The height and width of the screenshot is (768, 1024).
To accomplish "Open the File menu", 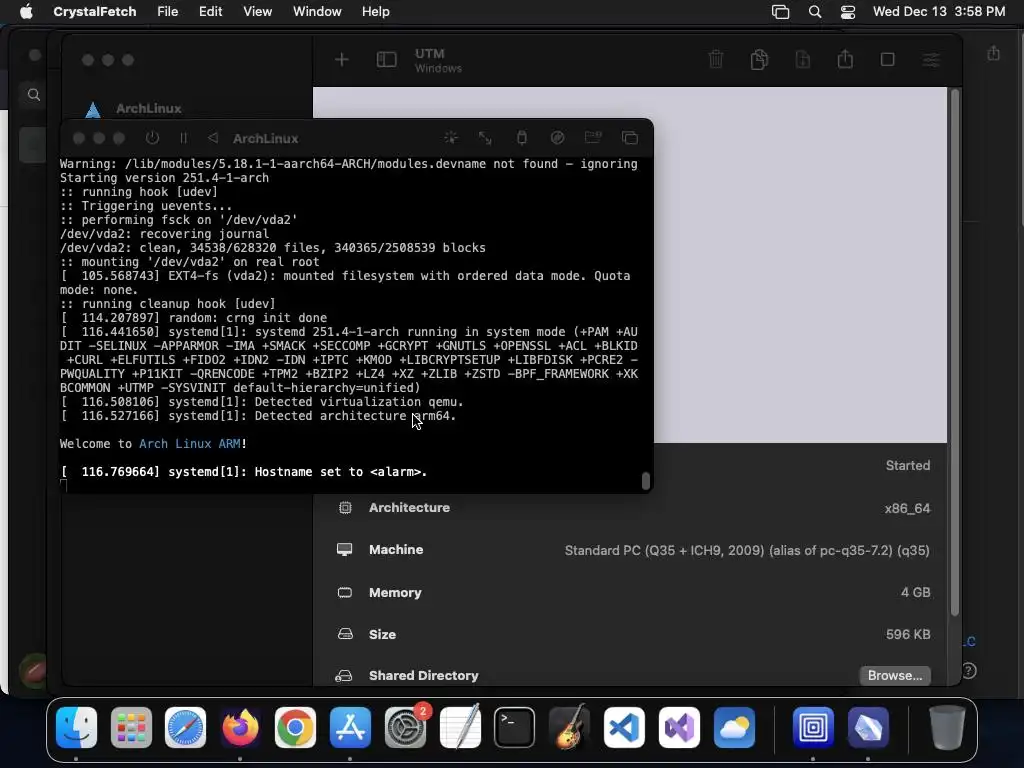I will [x=168, y=12].
